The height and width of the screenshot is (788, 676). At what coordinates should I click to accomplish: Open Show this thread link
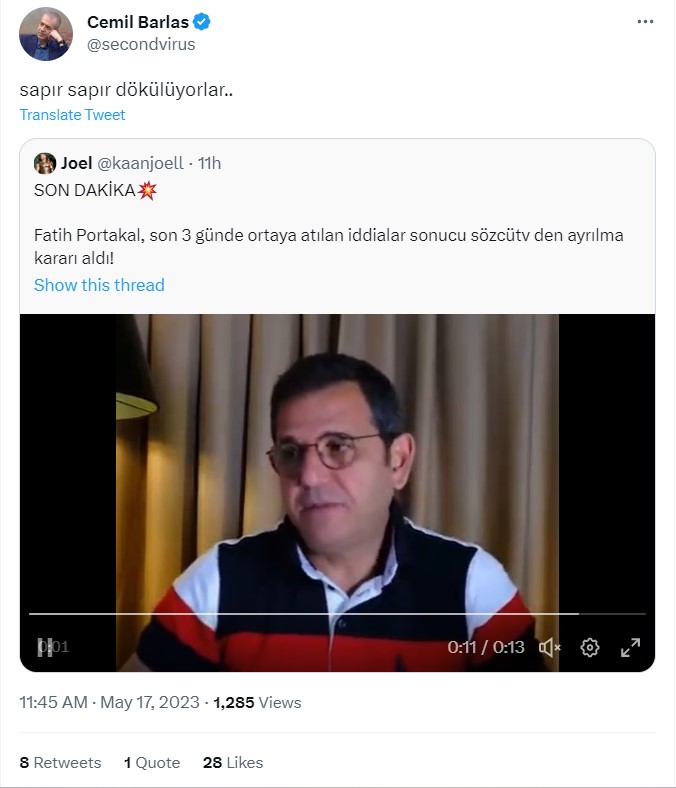click(x=99, y=285)
